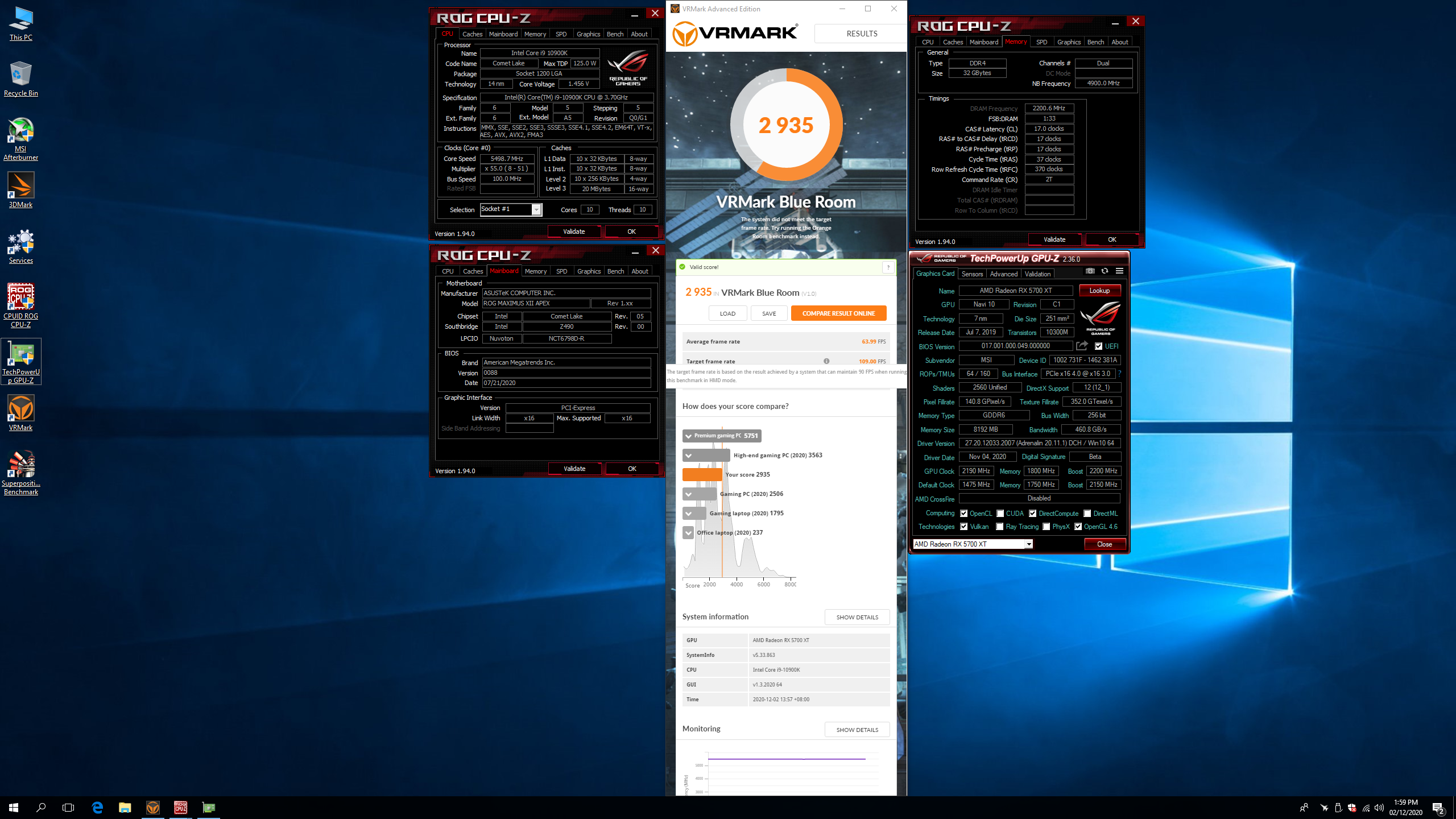Click VRMark help question mark button
The image size is (1456, 819).
(x=888, y=267)
